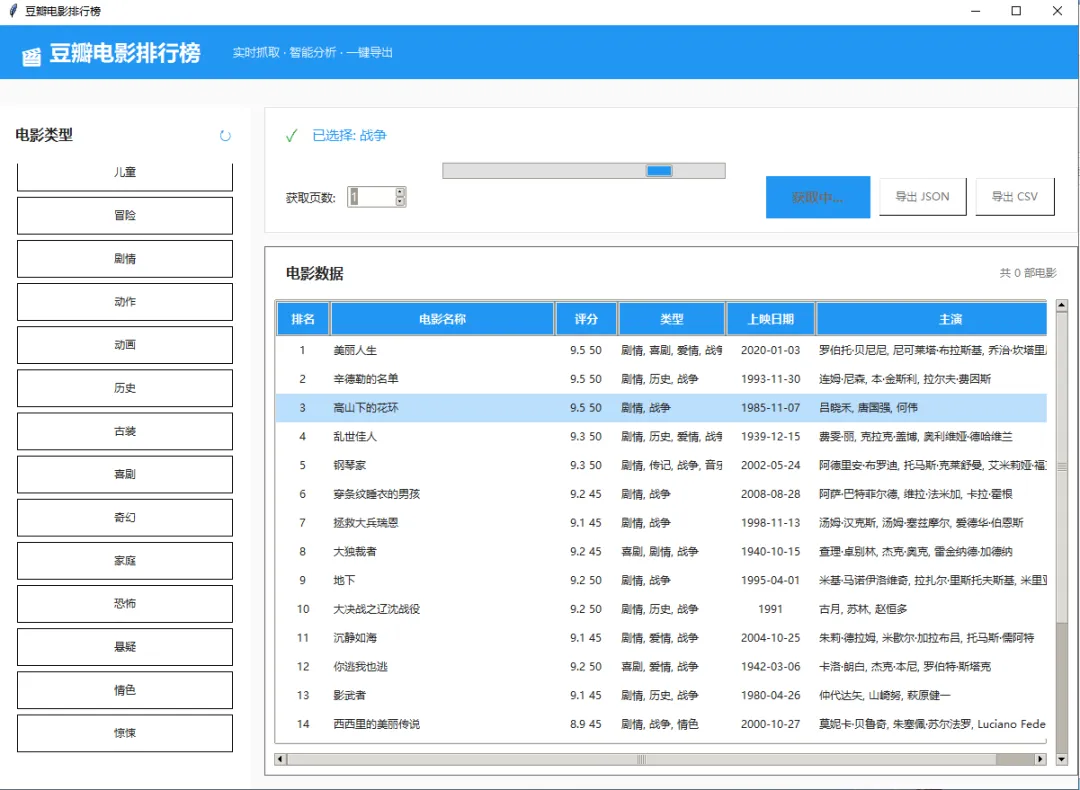Select the 情色 genre
Viewport: 1080px width, 790px height.
tap(125, 690)
